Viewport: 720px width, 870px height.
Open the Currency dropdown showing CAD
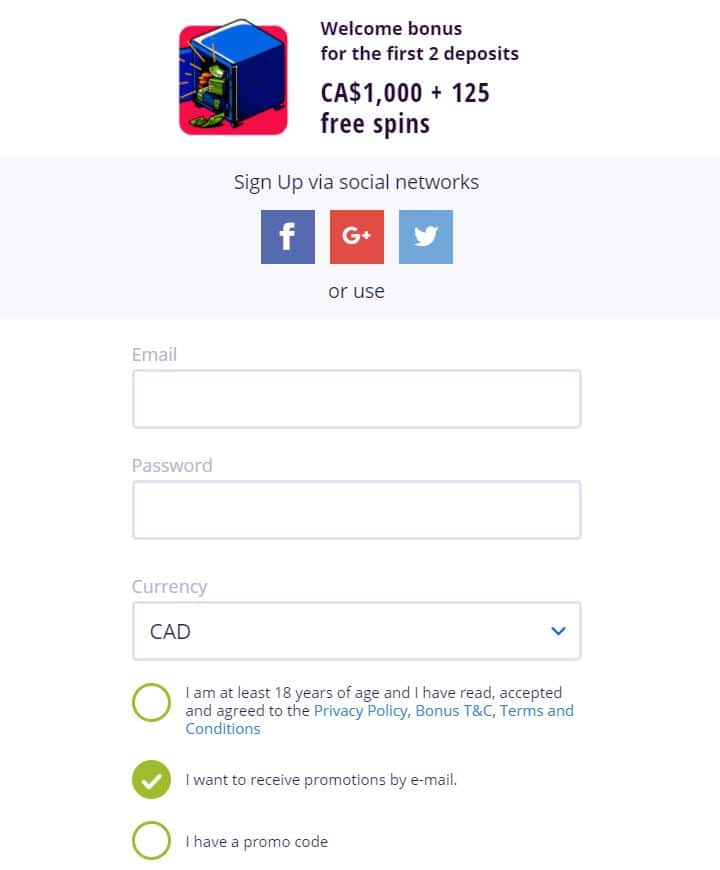click(x=340, y=631)
